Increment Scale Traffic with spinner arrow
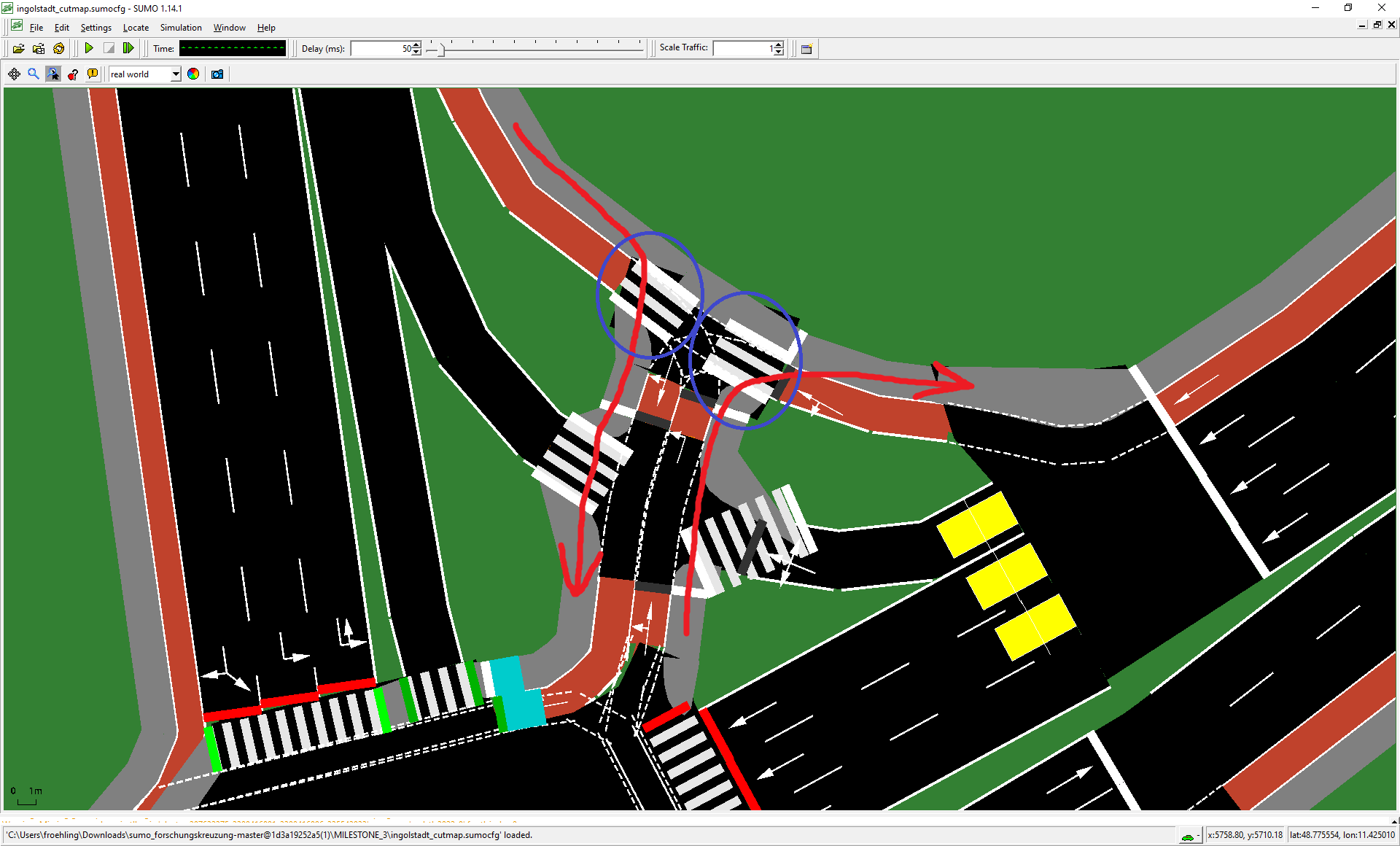Viewport: 1400px width, 846px height. pyautogui.click(x=777, y=44)
